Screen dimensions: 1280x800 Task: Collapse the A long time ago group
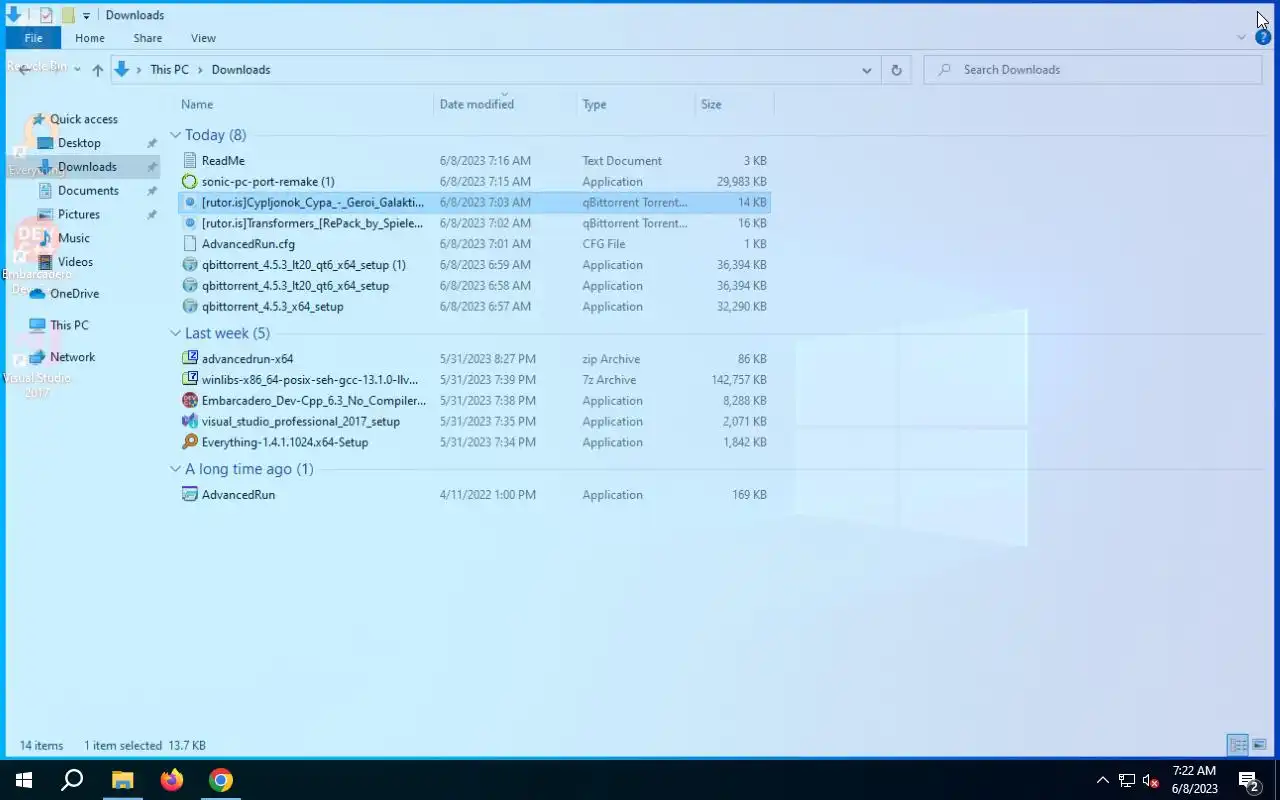click(175, 469)
